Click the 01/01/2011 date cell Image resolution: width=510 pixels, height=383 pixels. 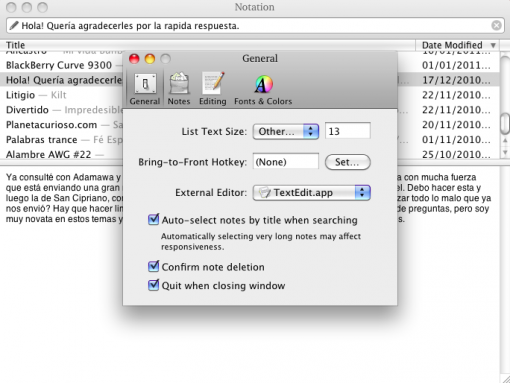(x=456, y=65)
